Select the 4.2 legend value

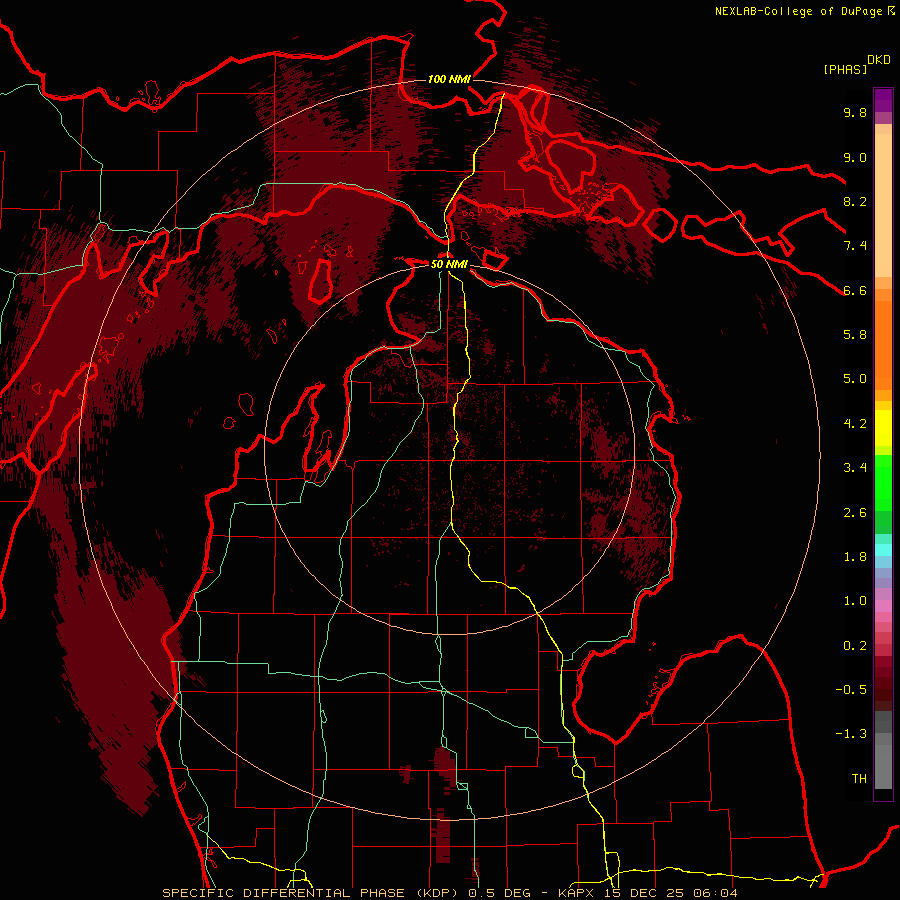[855, 424]
